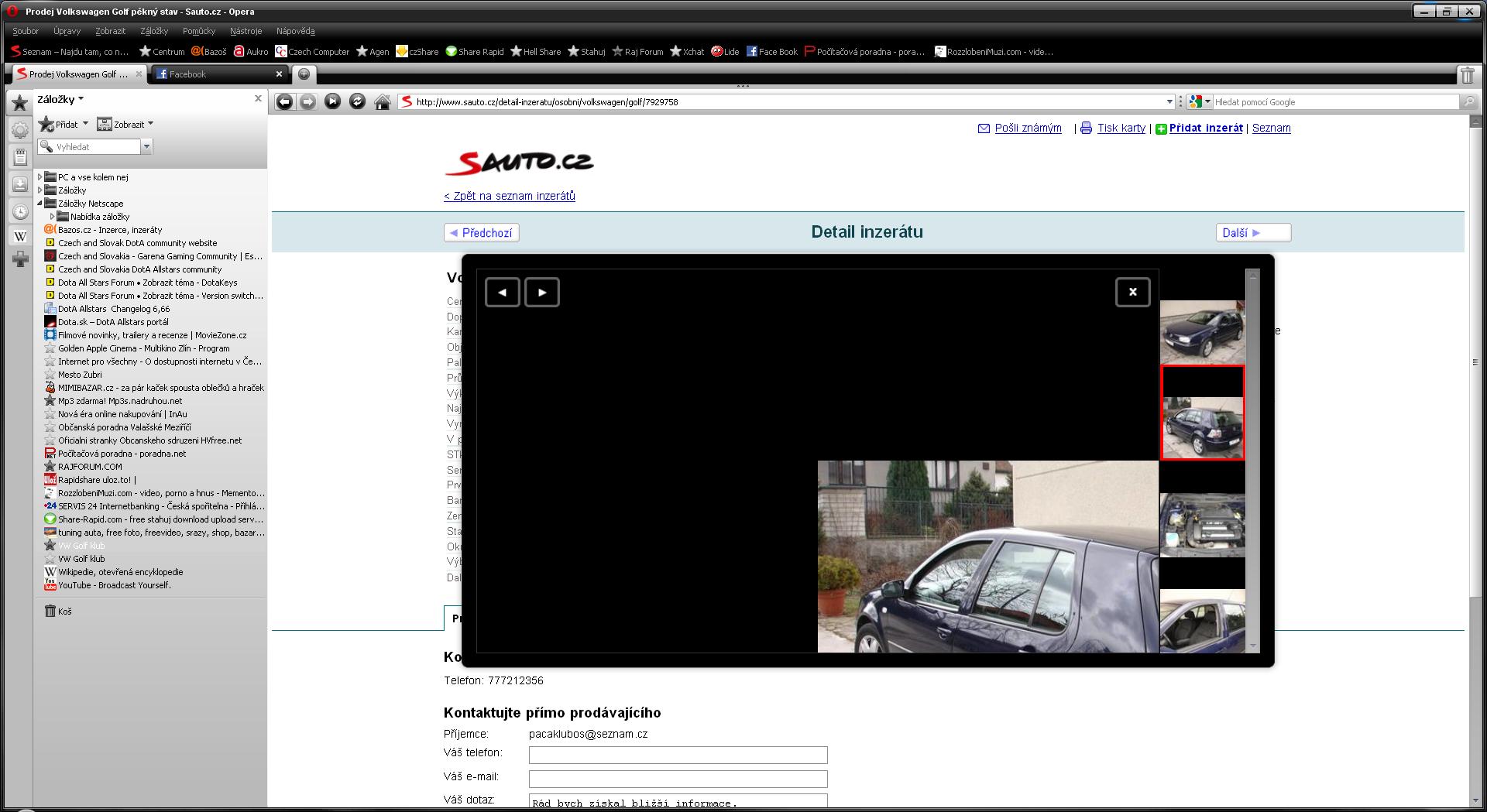
Task: Open the Zobrazit dropdown in bookmarks panel
Action: pos(125,124)
